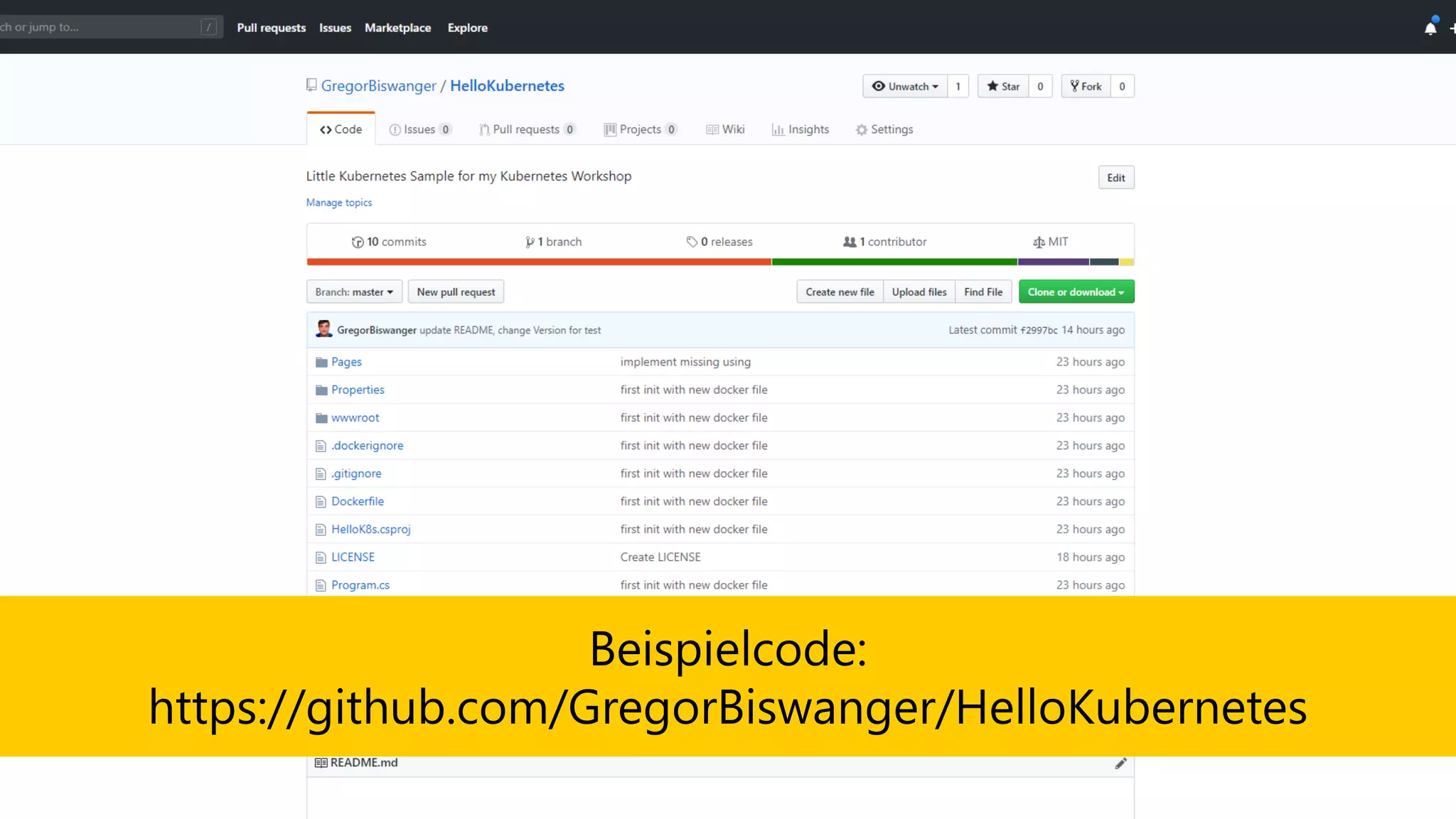Click the Find File button

983,291
